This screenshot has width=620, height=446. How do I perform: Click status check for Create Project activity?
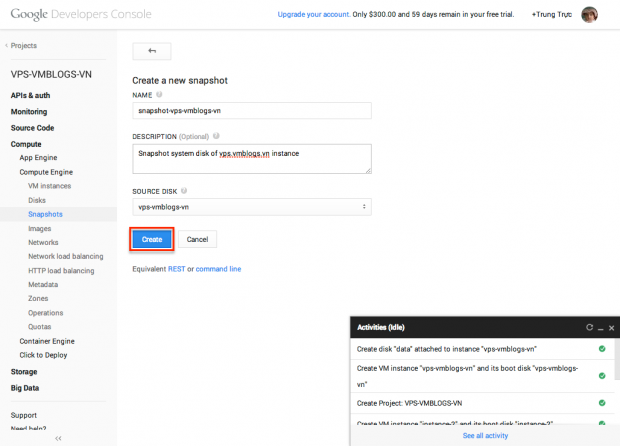(x=602, y=403)
